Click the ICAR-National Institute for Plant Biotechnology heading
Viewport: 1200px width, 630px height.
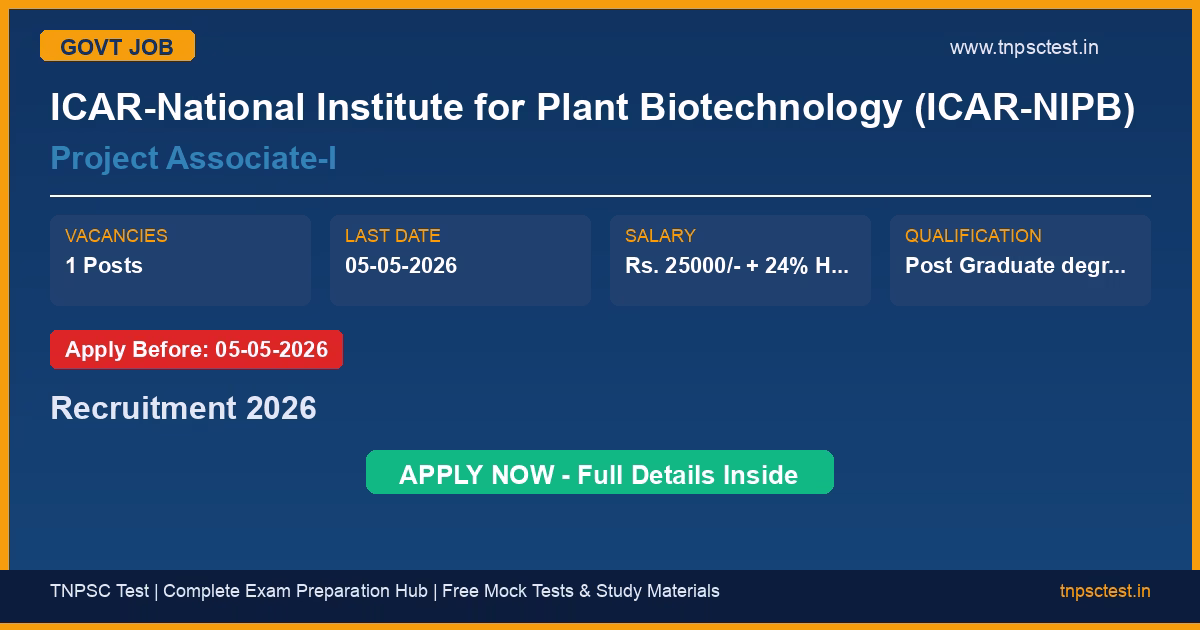click(x=592, y=108)
